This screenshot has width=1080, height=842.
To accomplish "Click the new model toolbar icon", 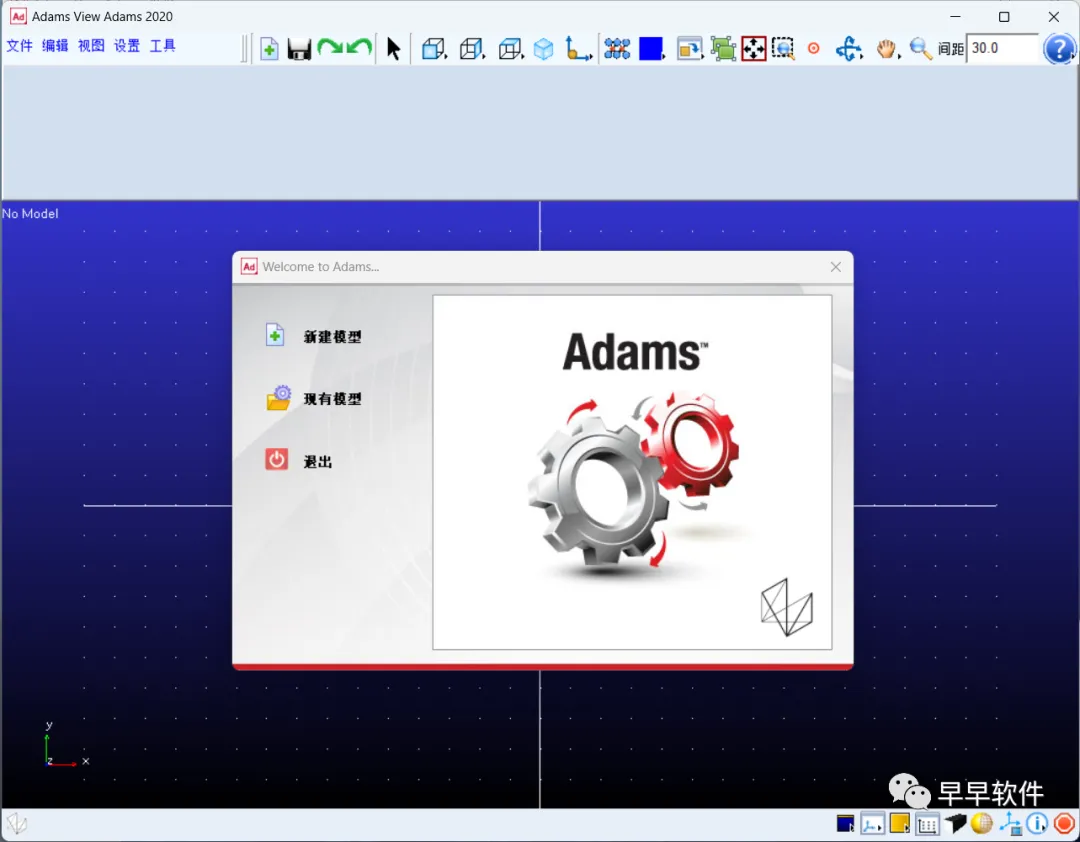I will [x=269, y=49].
